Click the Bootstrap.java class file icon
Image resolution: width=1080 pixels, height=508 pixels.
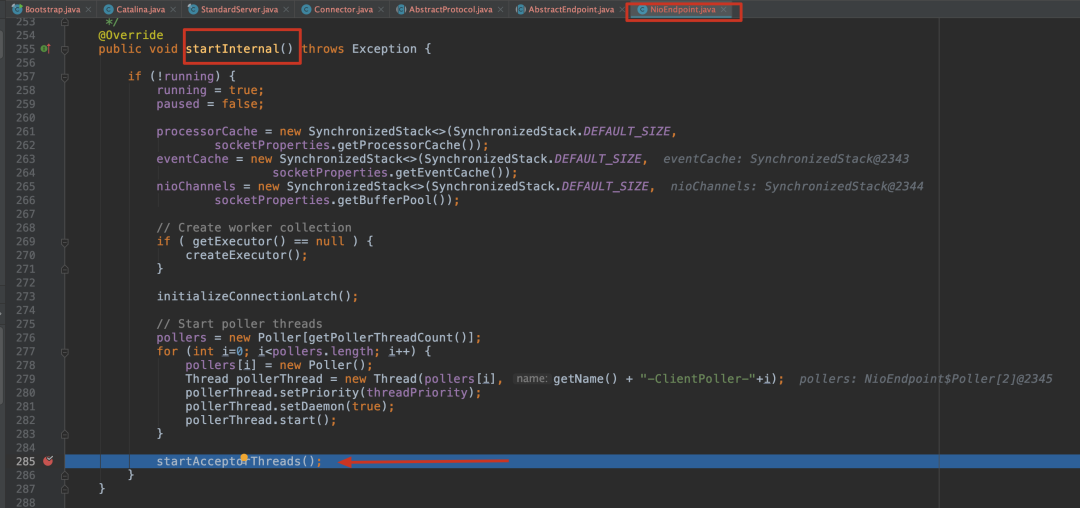17,9
